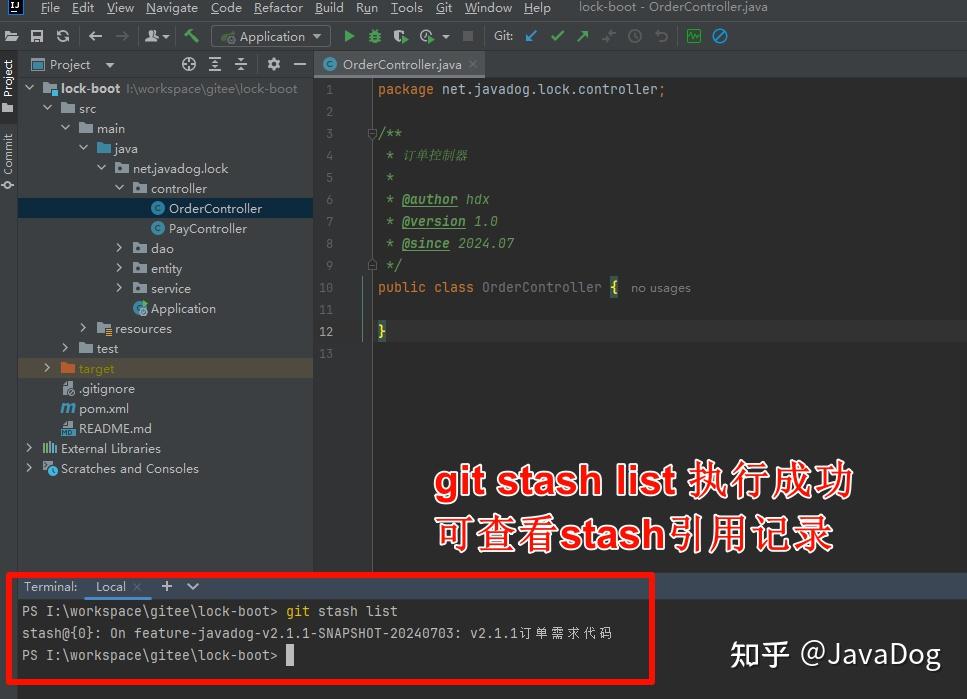
Task: Open the Git menu in the menu bar
Action: pos(443,8)
